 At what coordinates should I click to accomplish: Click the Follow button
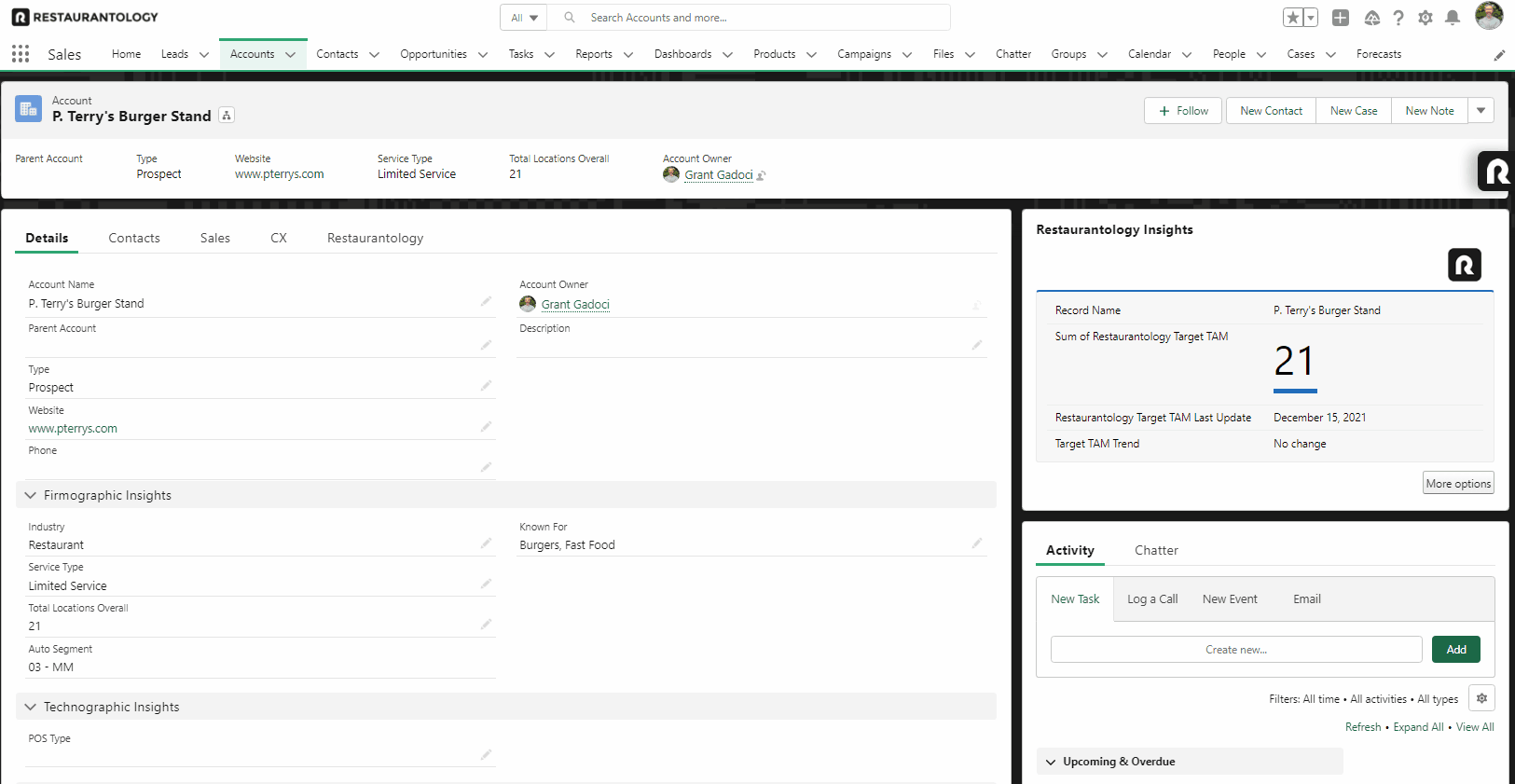click(1185, 111)
